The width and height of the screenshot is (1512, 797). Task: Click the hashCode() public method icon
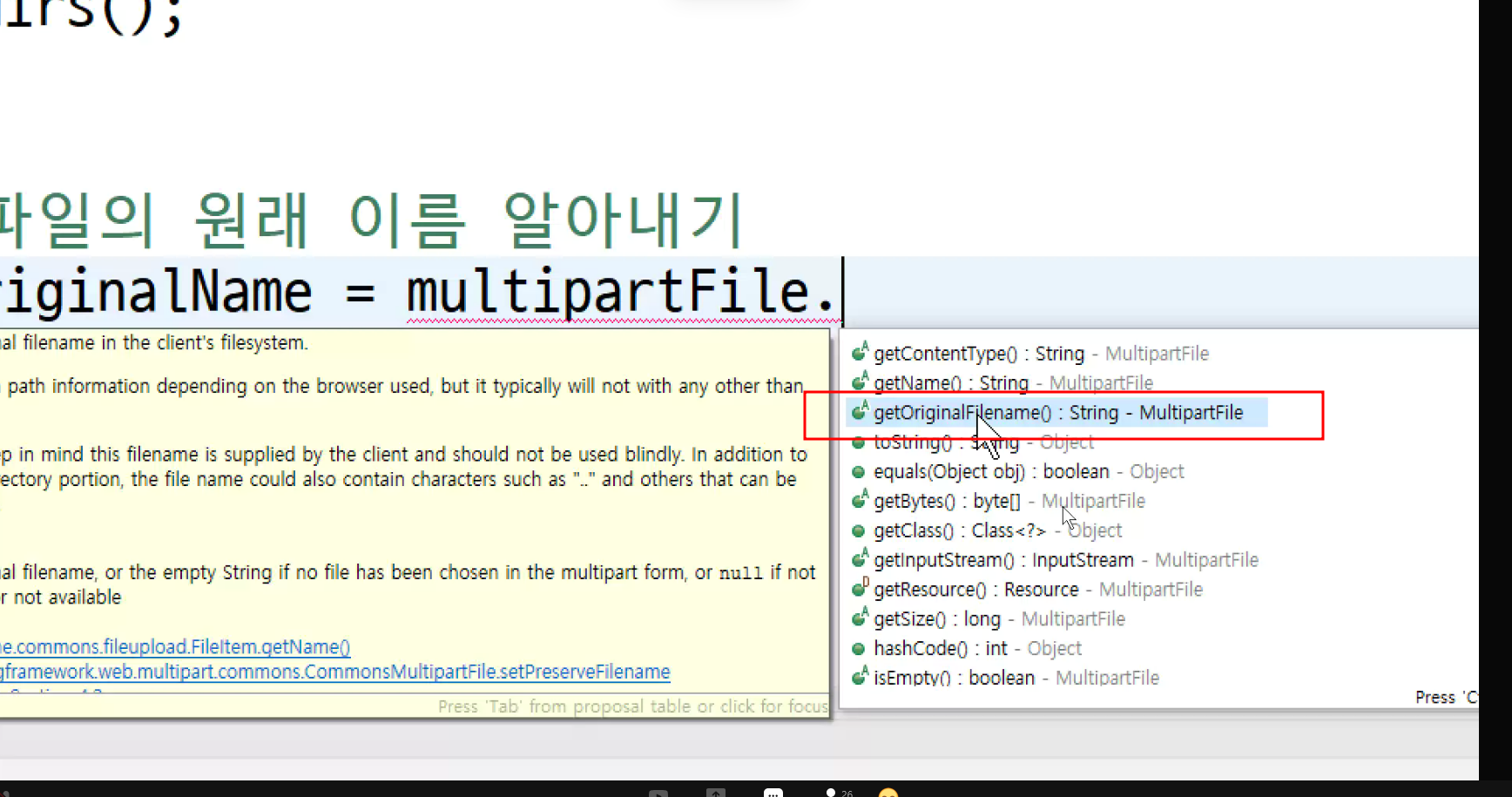pyautogui.click(x=859, y=649)
